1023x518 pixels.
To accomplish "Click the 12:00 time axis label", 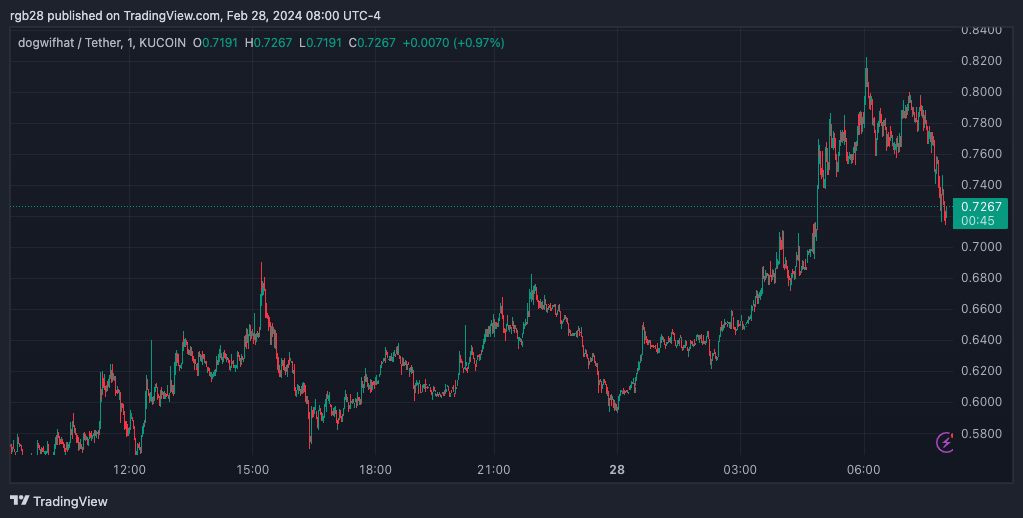I will point(129,469).
